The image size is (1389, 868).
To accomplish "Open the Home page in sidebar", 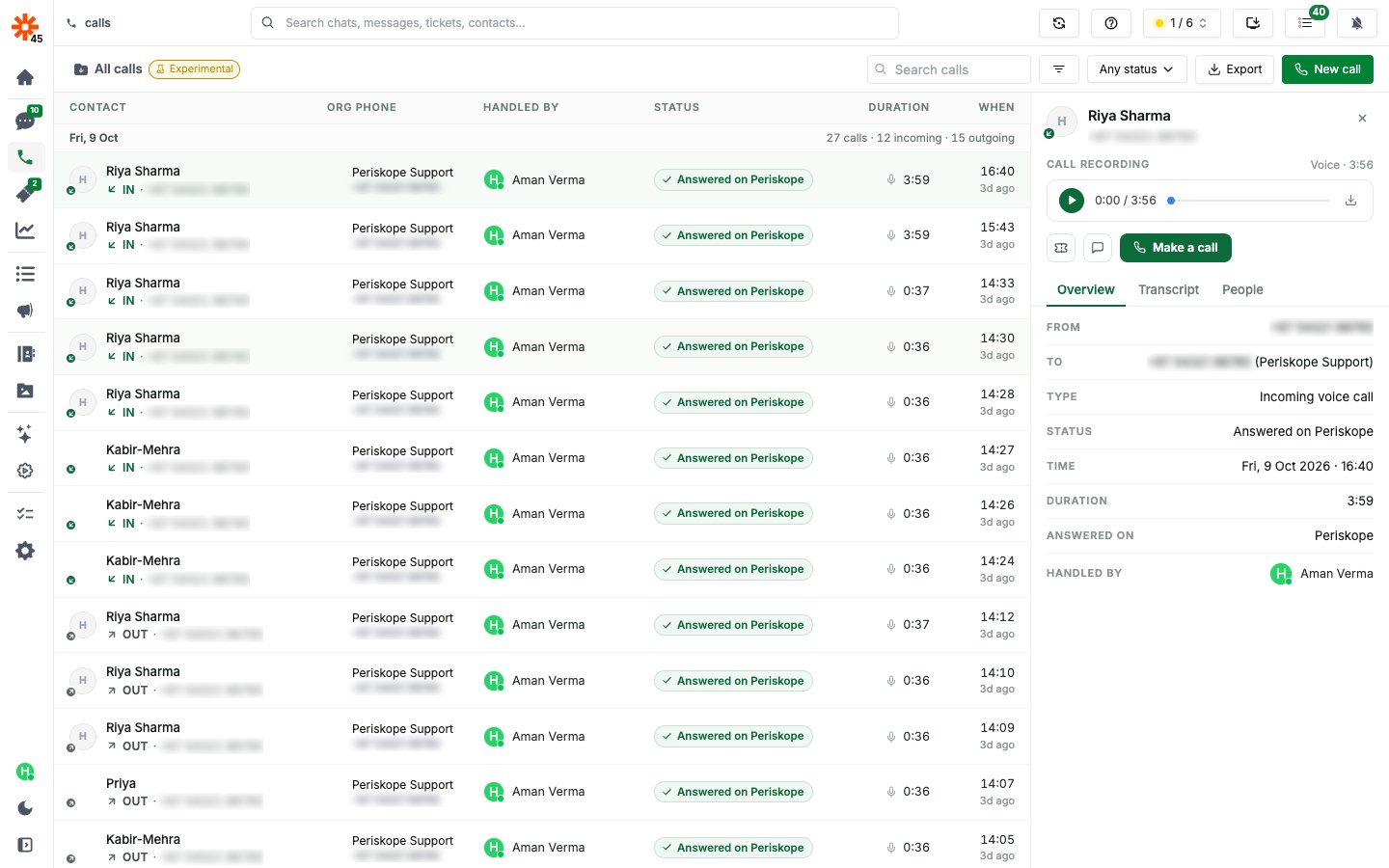I will click(26, 77).
